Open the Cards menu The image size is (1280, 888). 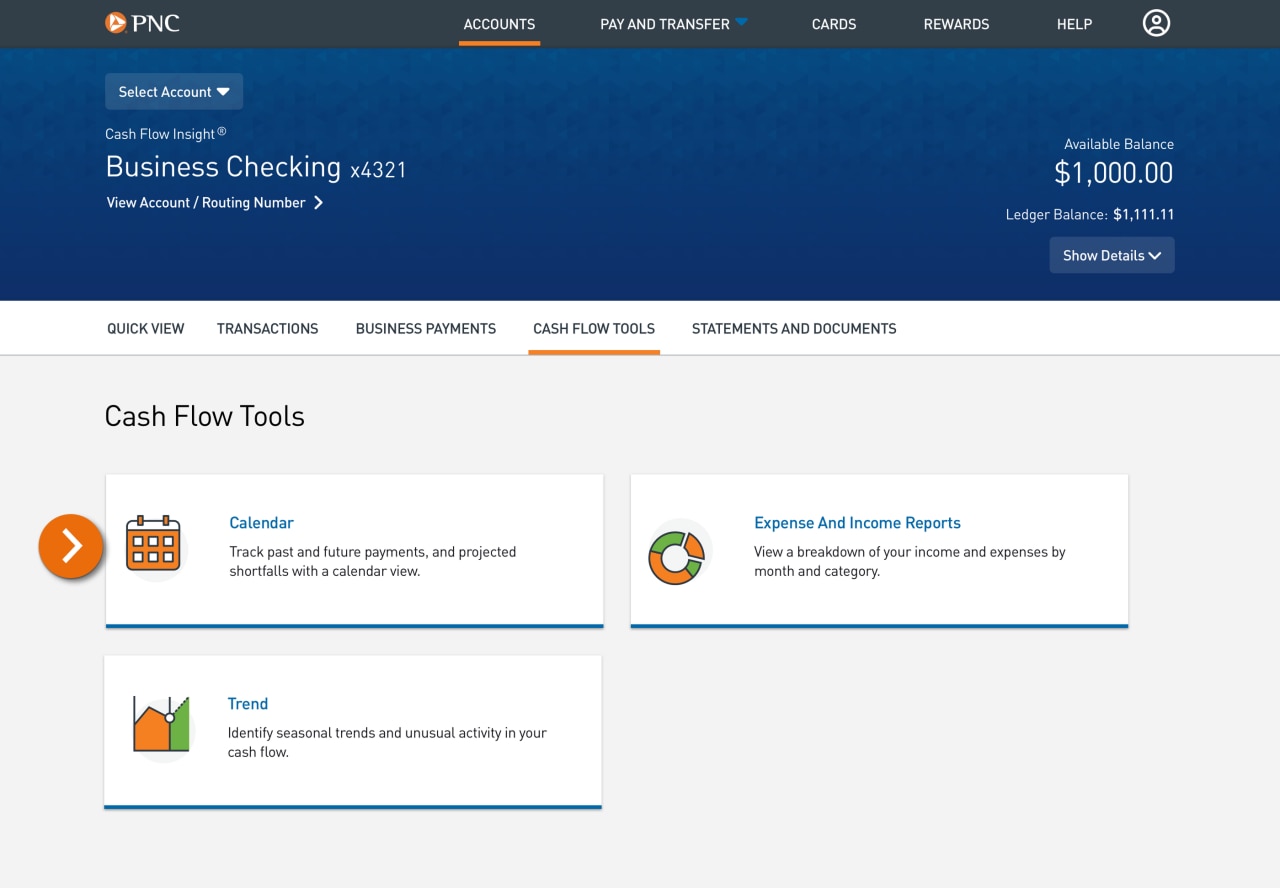(x=833, y=24)
